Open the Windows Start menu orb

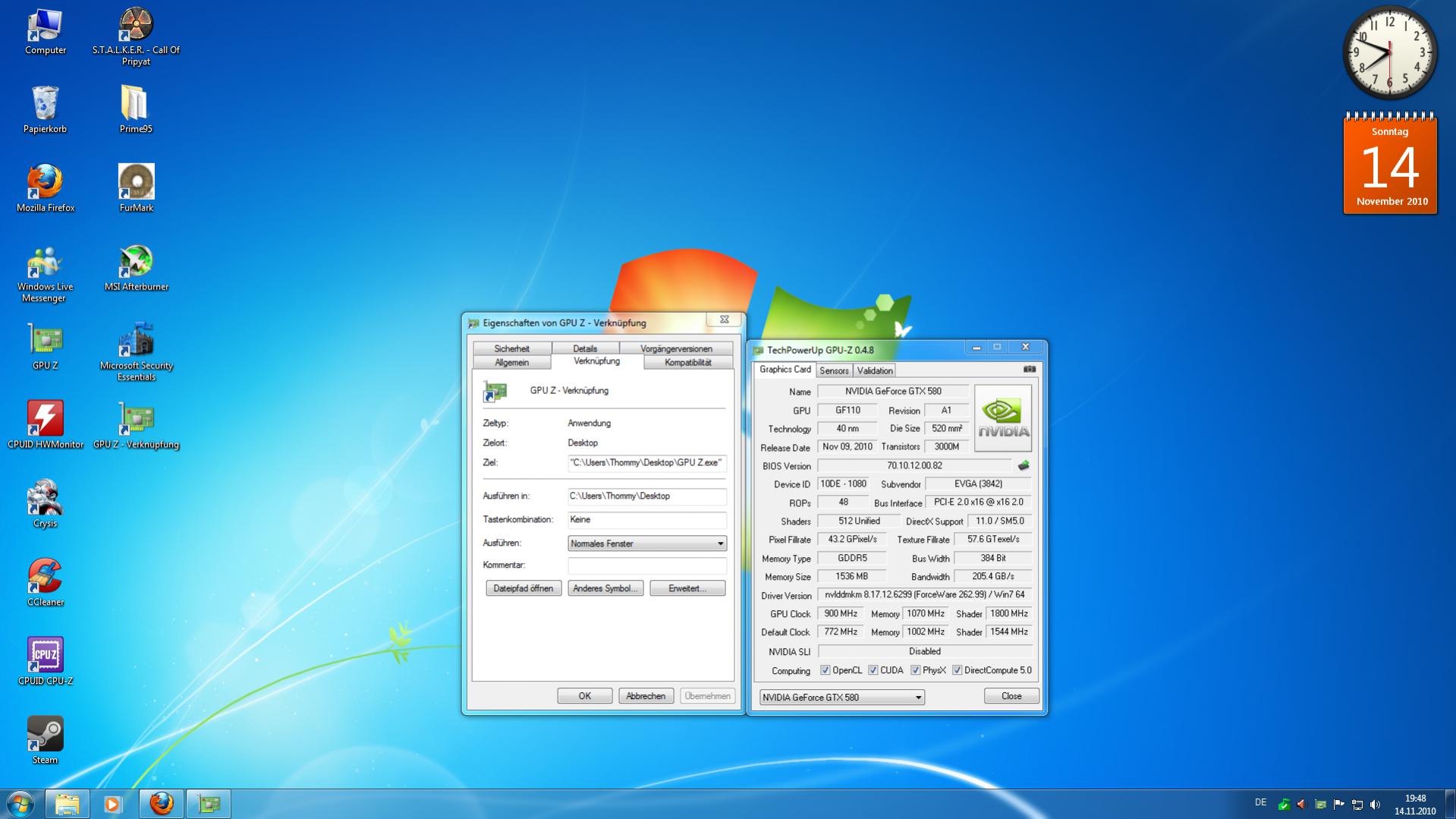(x=20, y=803)
